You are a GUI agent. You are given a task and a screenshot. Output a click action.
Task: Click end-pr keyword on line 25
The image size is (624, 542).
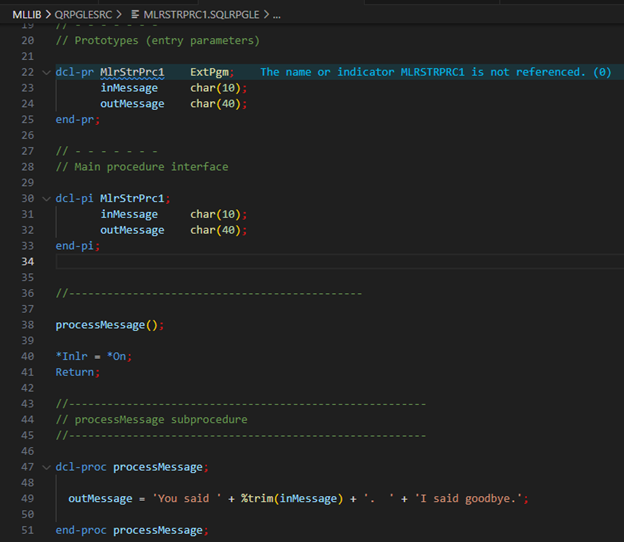(75, 119)
